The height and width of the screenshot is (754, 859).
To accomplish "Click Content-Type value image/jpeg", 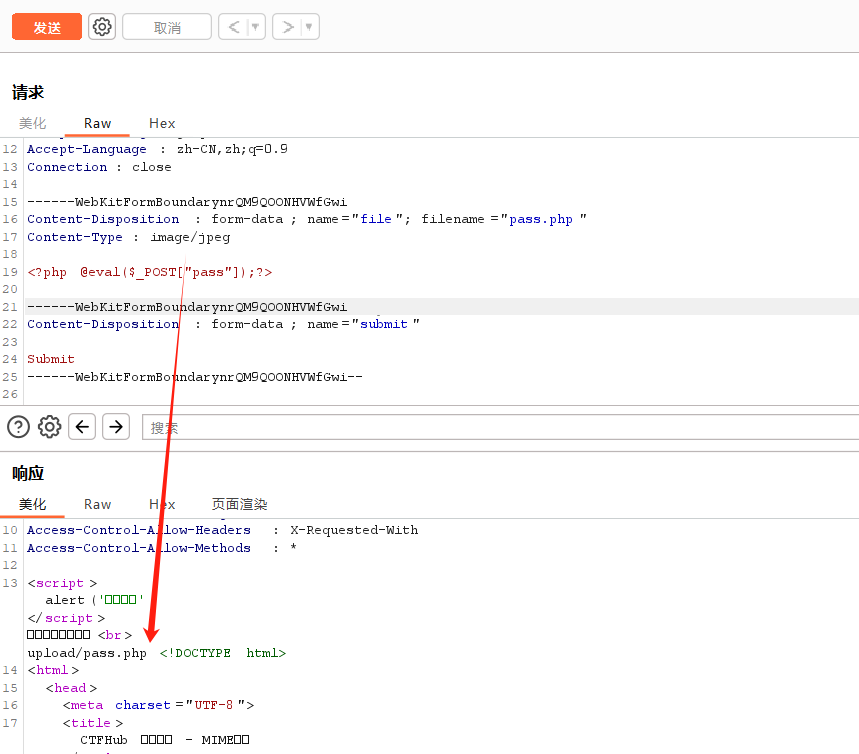I will (190, 237).
